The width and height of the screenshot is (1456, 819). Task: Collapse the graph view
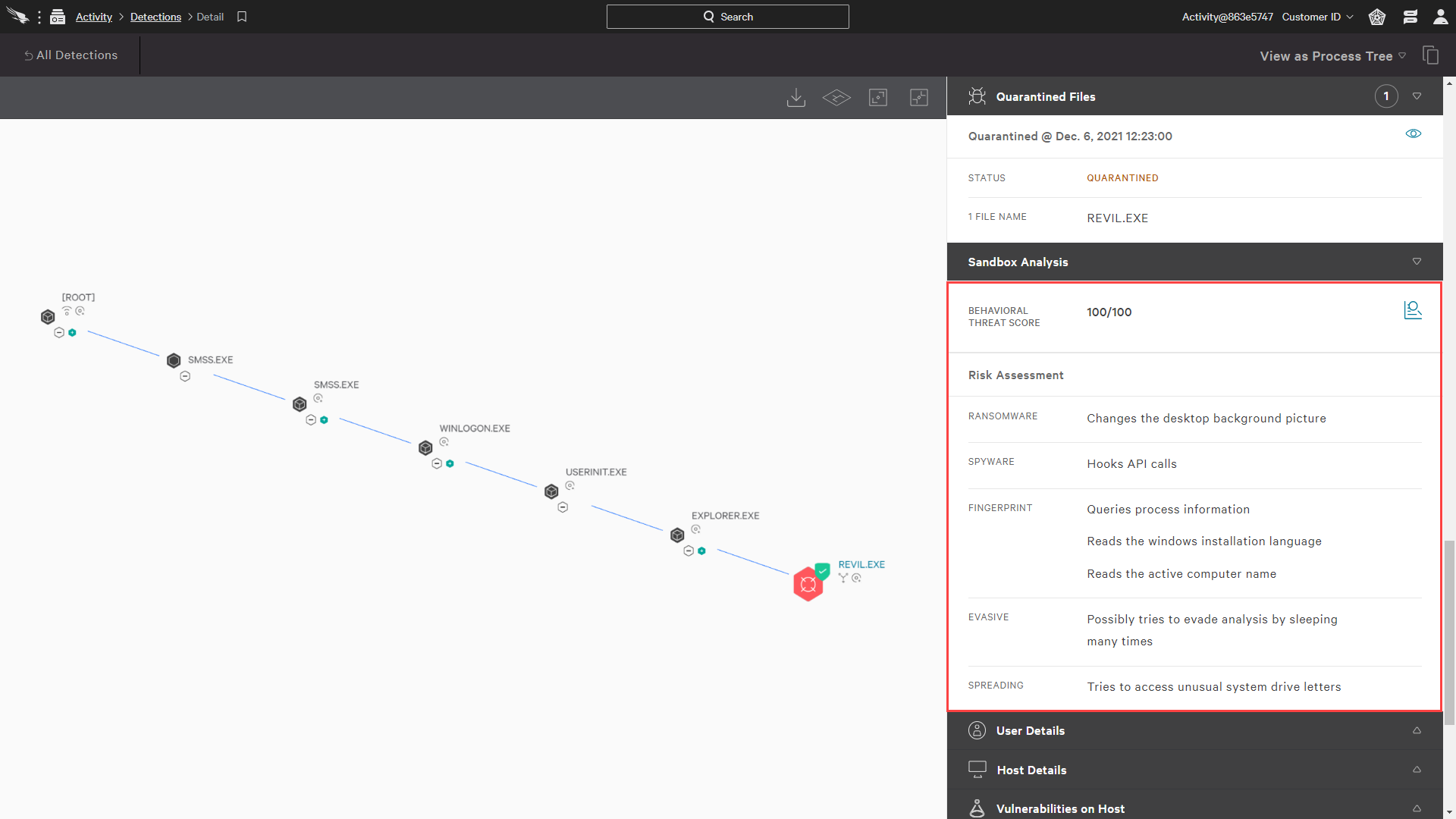click(x=919, y=97)
